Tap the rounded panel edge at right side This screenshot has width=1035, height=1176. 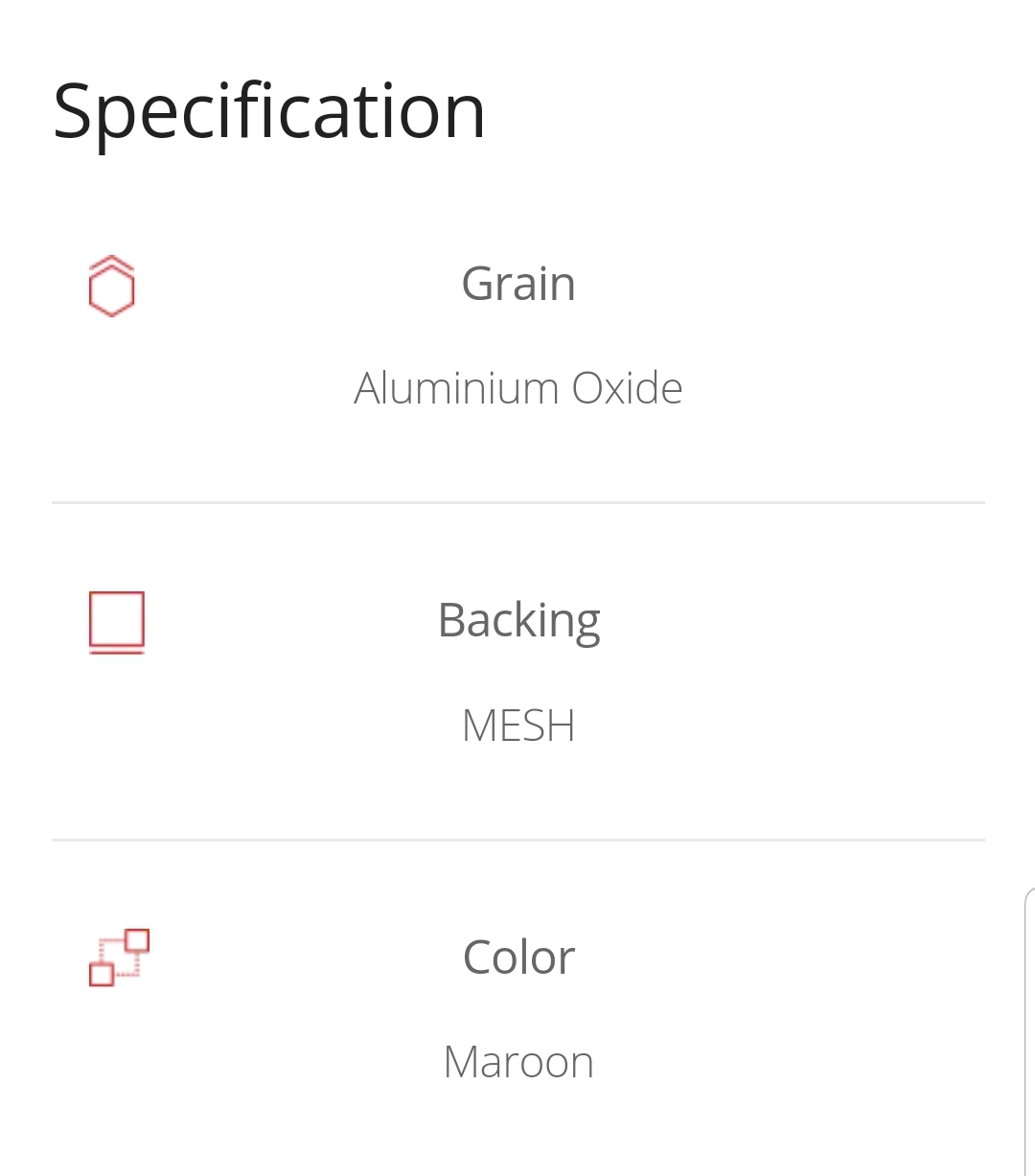coord(1029,1031)
